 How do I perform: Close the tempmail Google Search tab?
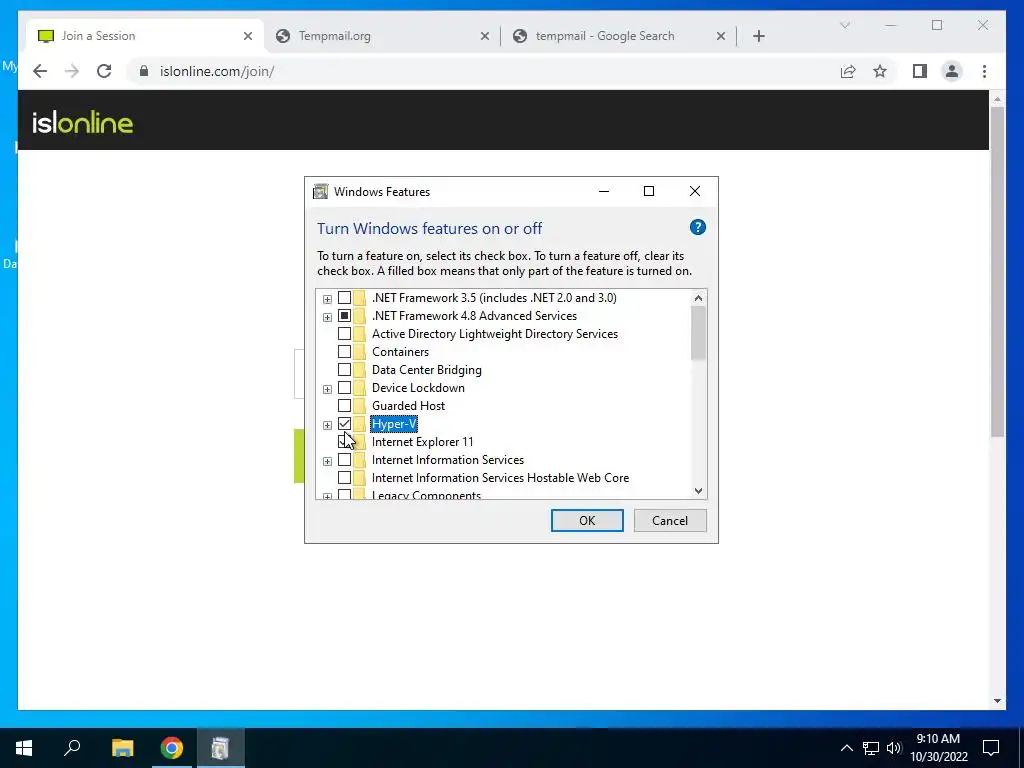721,36
